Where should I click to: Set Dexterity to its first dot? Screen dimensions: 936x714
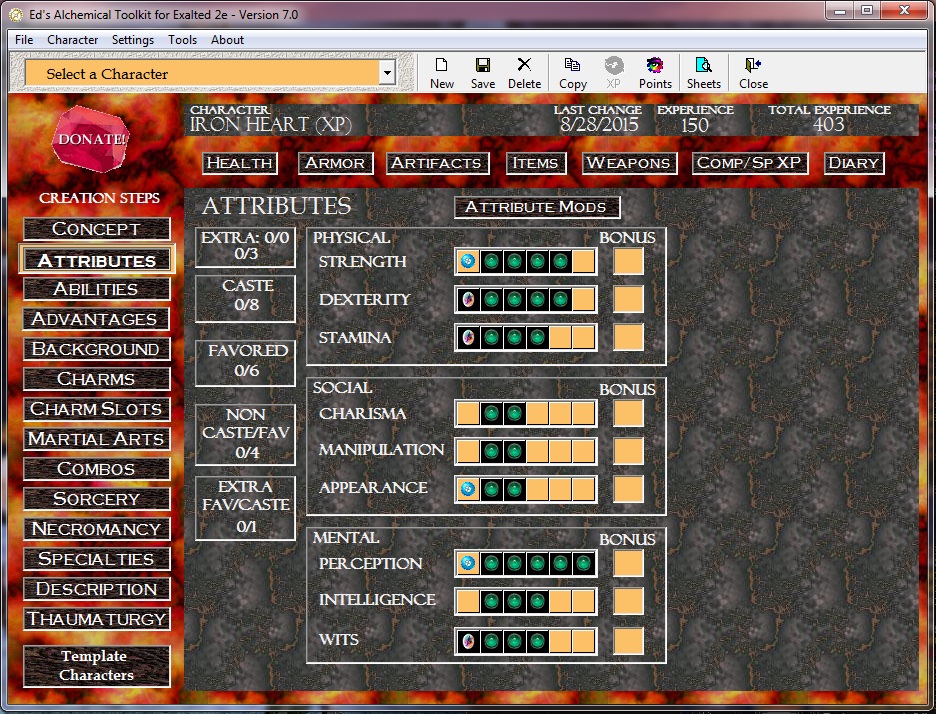[491, 300]
